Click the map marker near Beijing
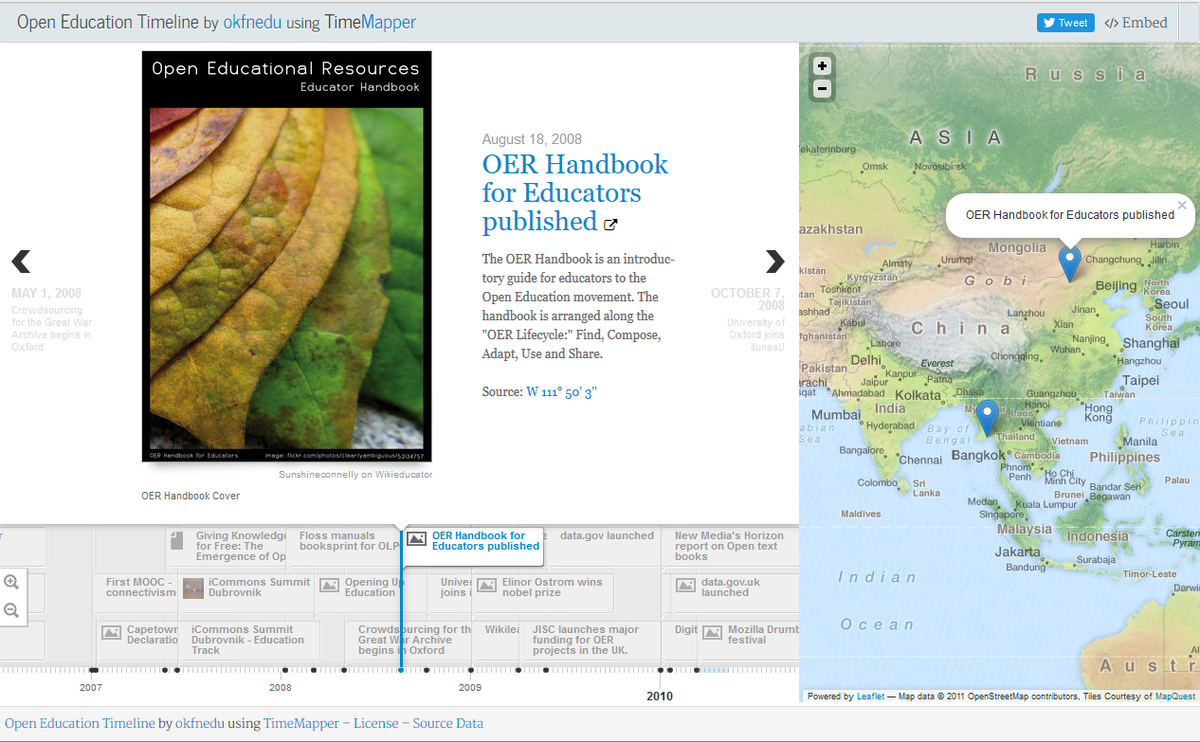 click(1069, 263)
